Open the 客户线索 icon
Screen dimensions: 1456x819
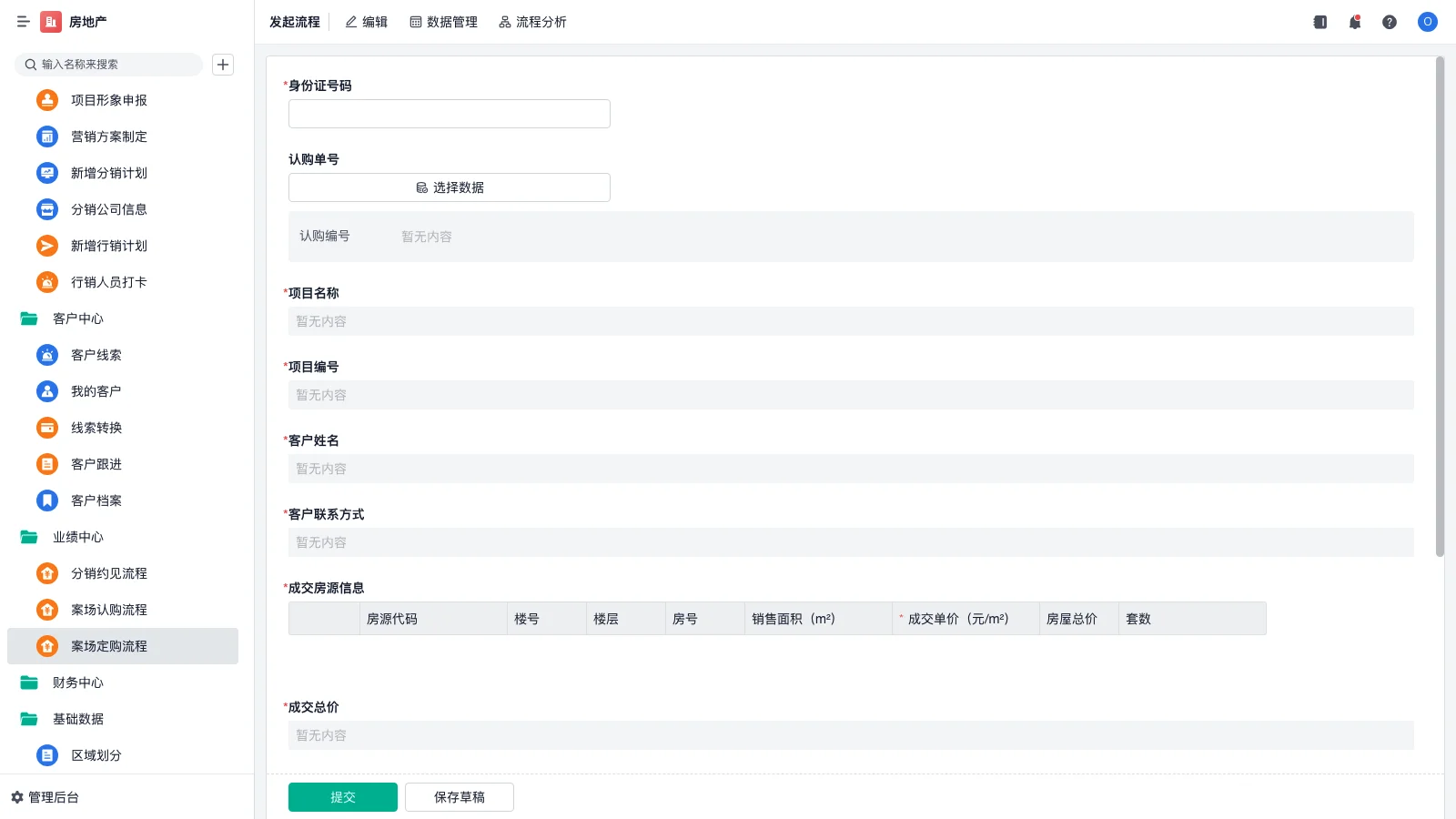pos(47,355)
